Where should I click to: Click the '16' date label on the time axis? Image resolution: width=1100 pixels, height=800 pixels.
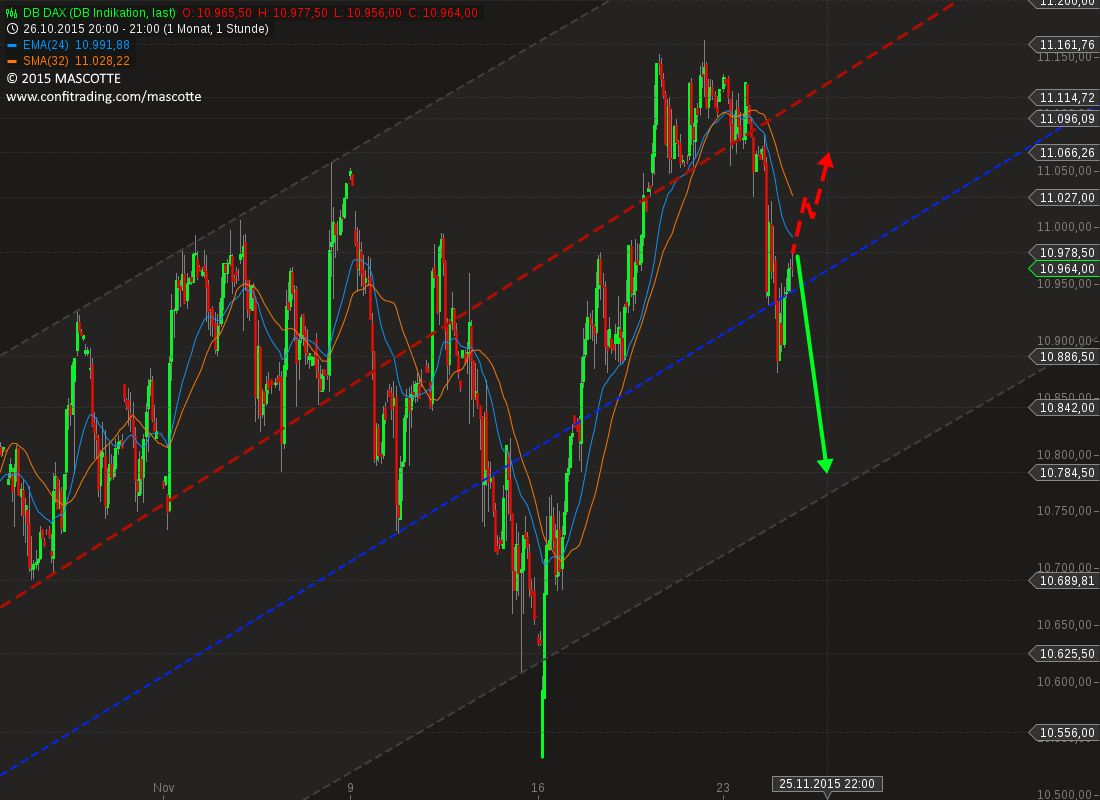537,787
